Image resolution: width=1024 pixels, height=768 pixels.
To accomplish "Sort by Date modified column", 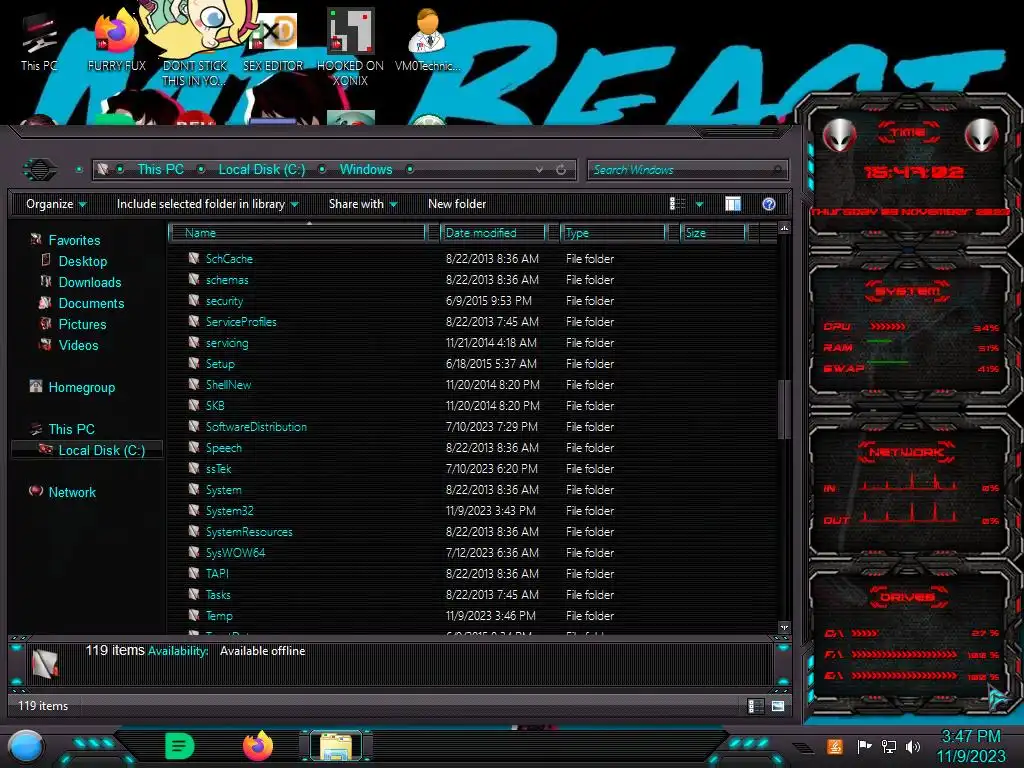I will click(493, 232).
